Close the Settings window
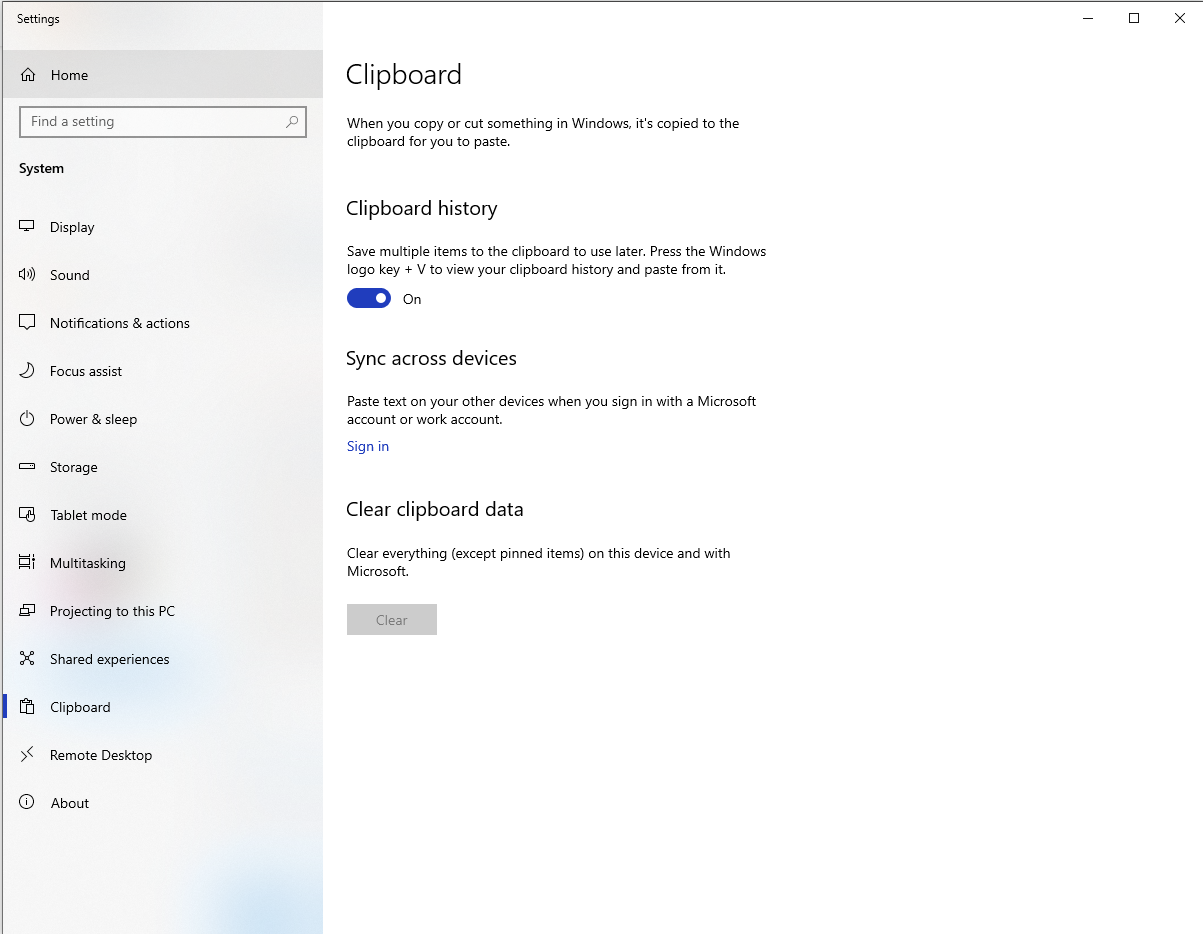1203x934 pixels. tap(1180, 18)
